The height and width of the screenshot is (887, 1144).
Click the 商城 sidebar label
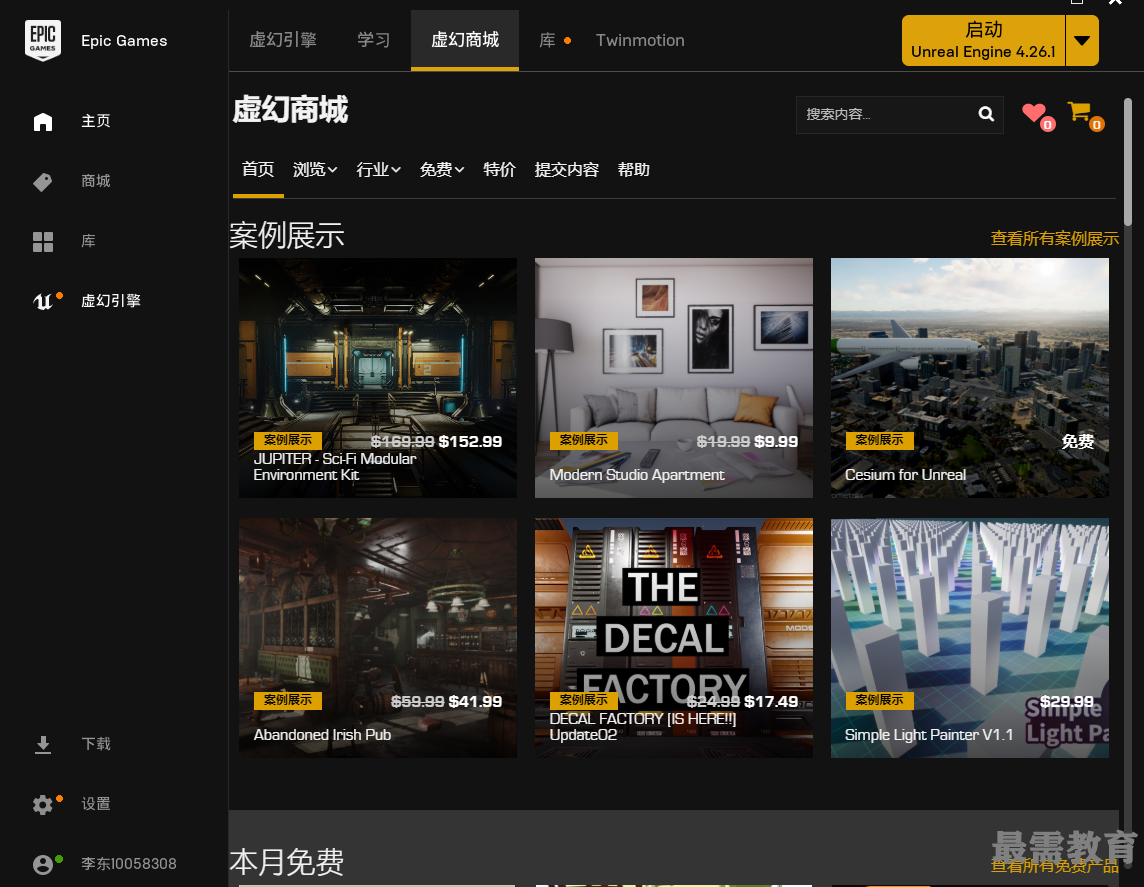96,181
